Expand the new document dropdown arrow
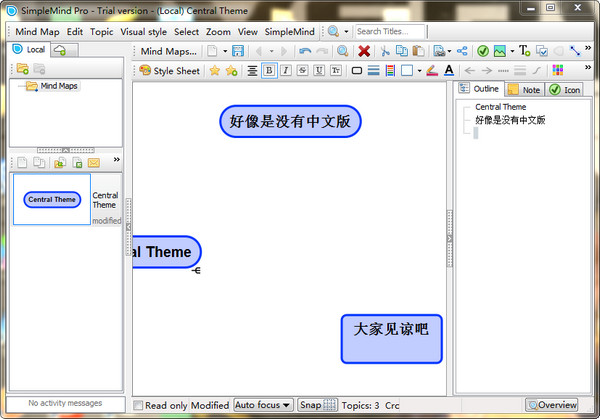Screen dimensions: 600x419 tap(225, 51)
